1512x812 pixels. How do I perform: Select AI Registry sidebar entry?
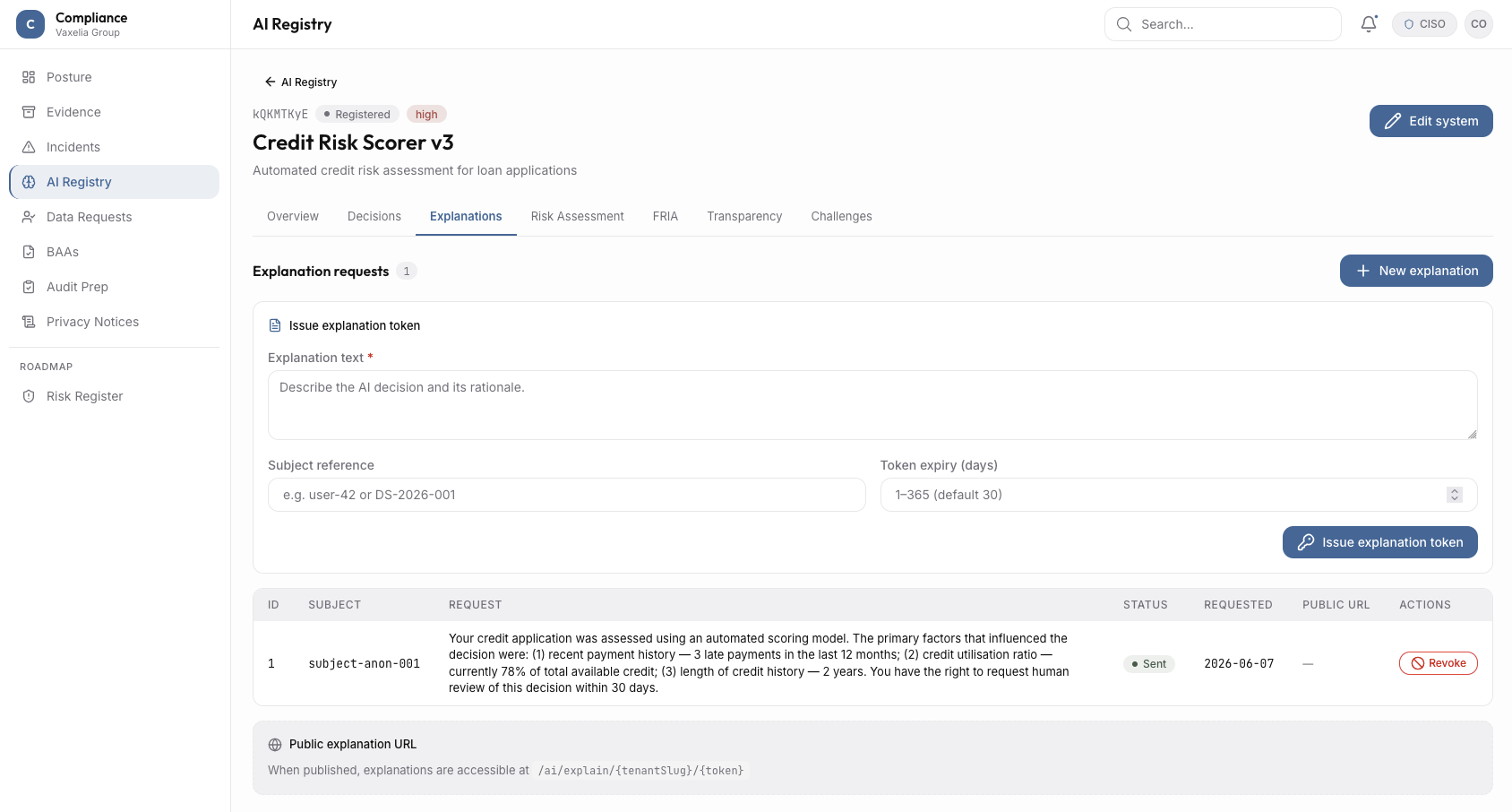(x=114, y=182)
